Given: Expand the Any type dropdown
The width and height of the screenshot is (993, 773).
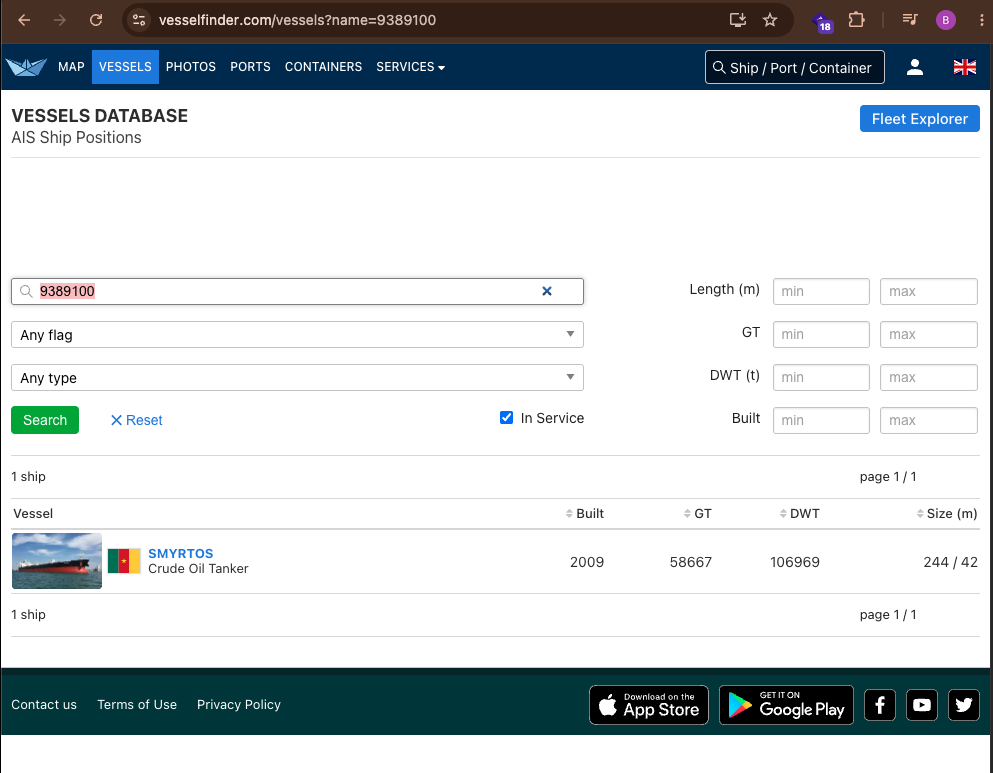Looking at the screenshot, I should point(297,377).
